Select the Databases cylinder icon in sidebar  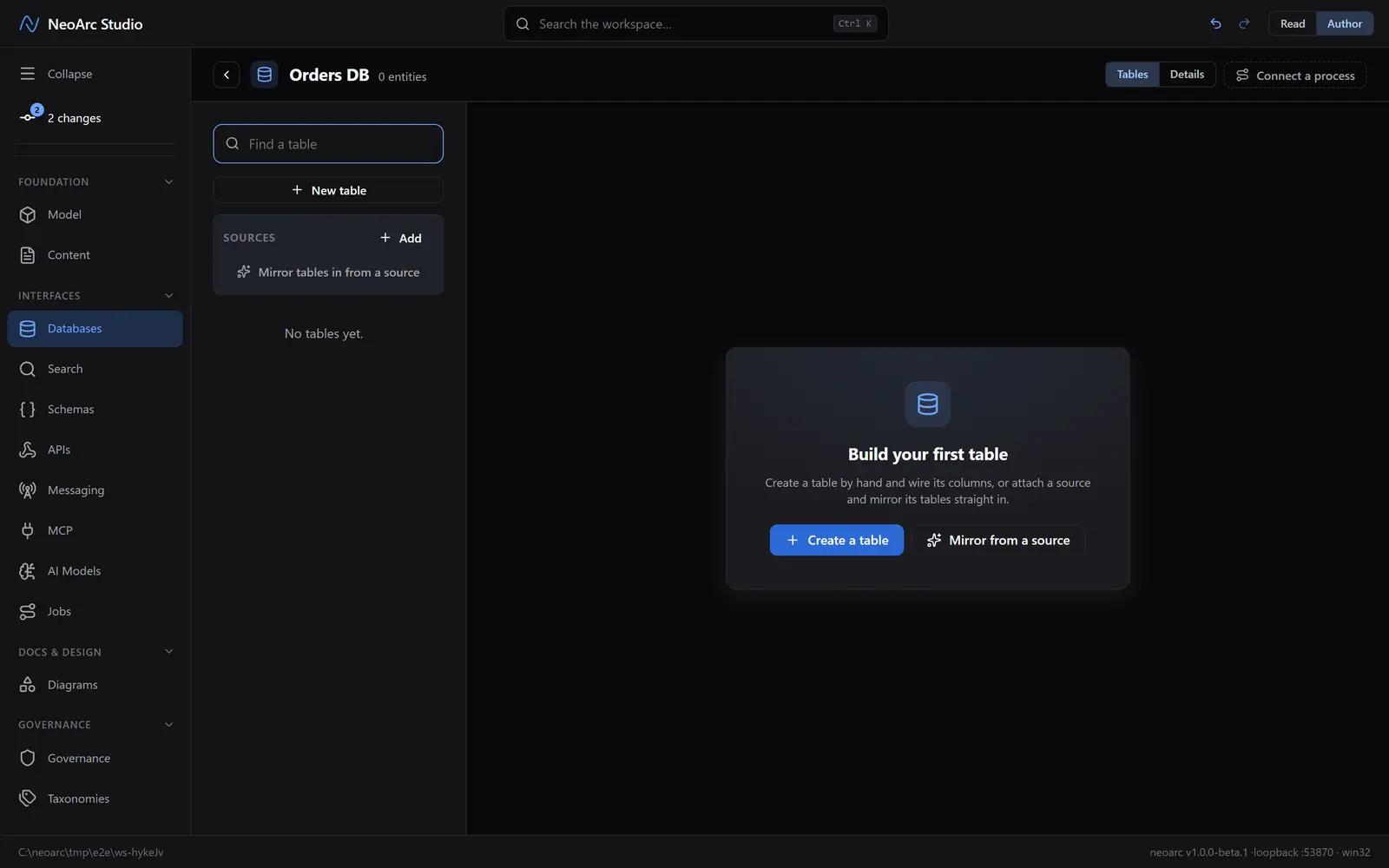[x=28, y=328]
